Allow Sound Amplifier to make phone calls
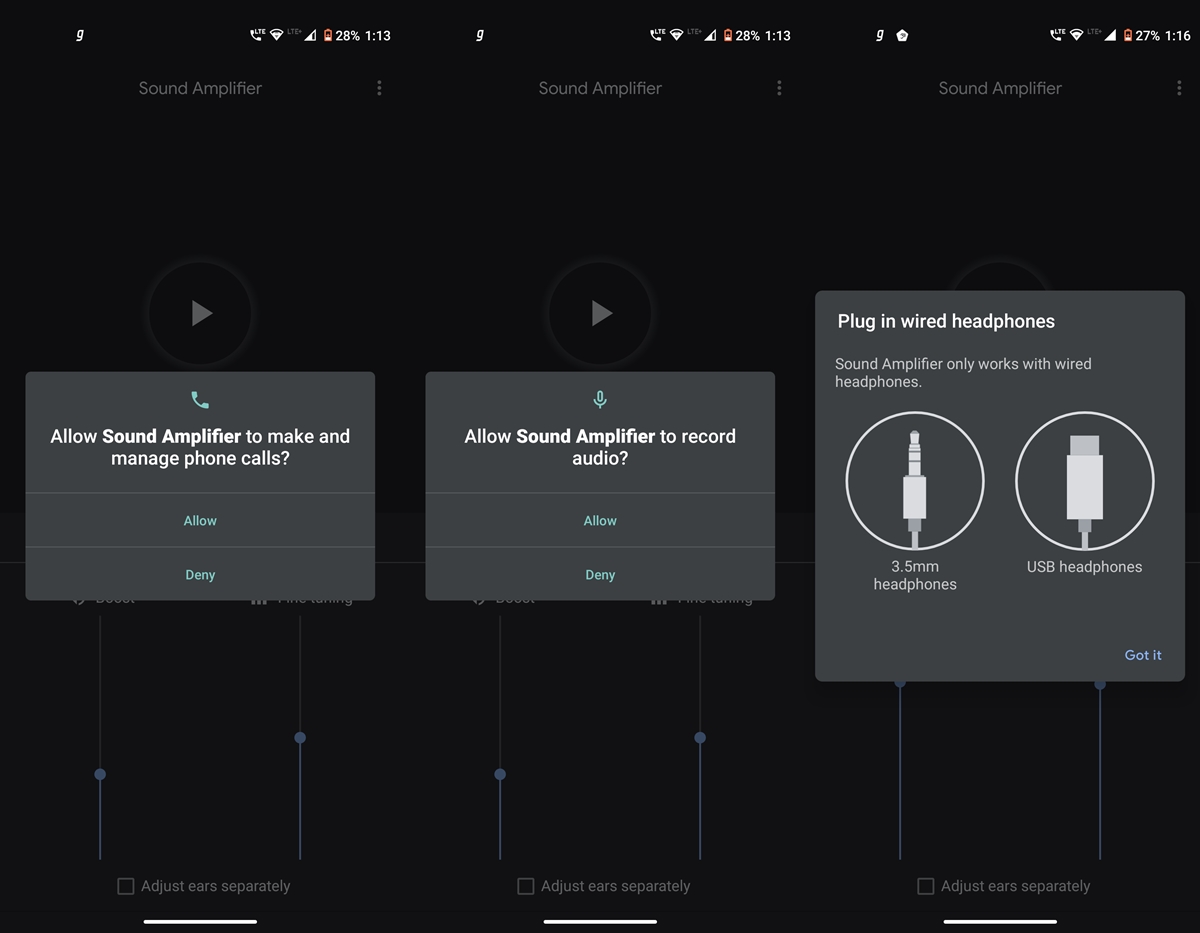 [x=200, y=520]
